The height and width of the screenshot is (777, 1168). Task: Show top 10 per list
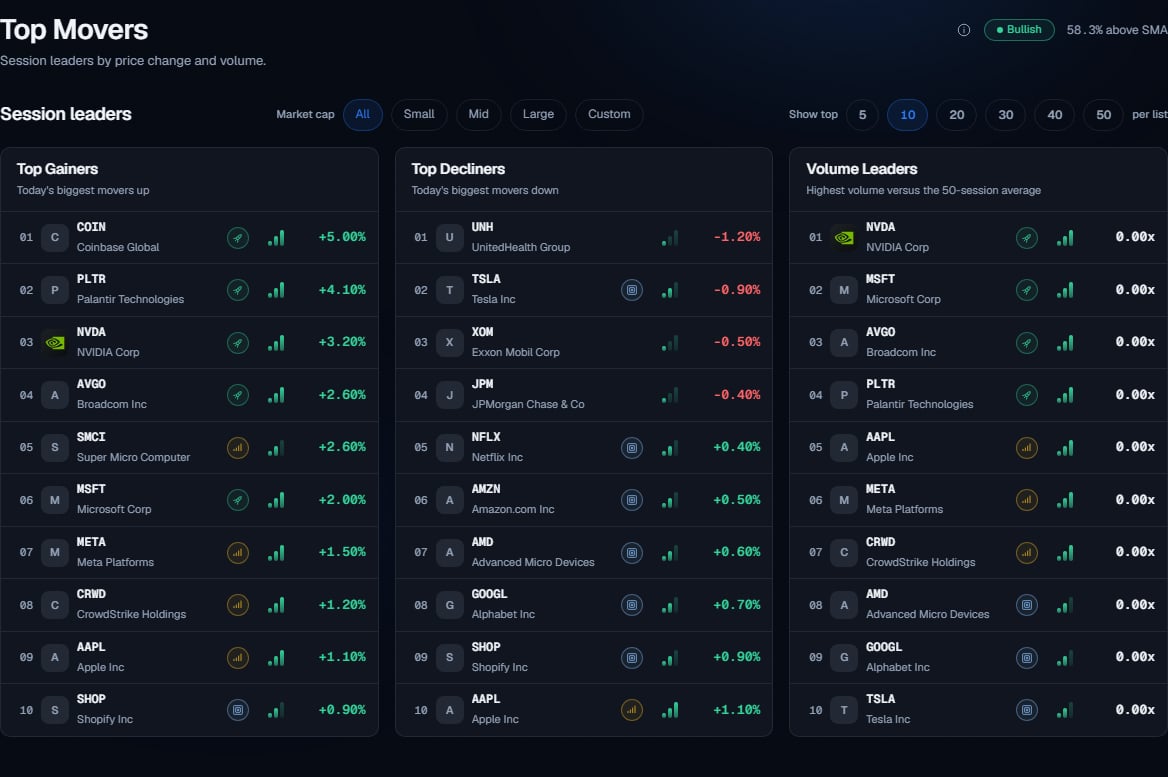(x=907, y=115)
